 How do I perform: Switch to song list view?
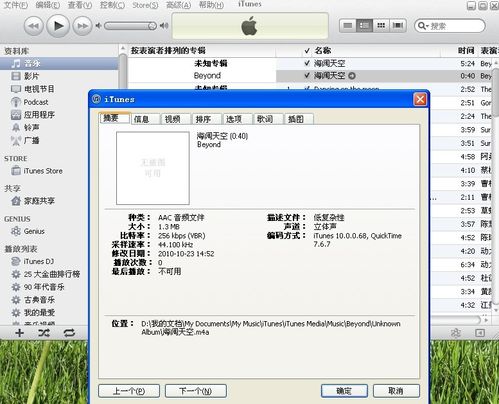click(x=348, y=26)
